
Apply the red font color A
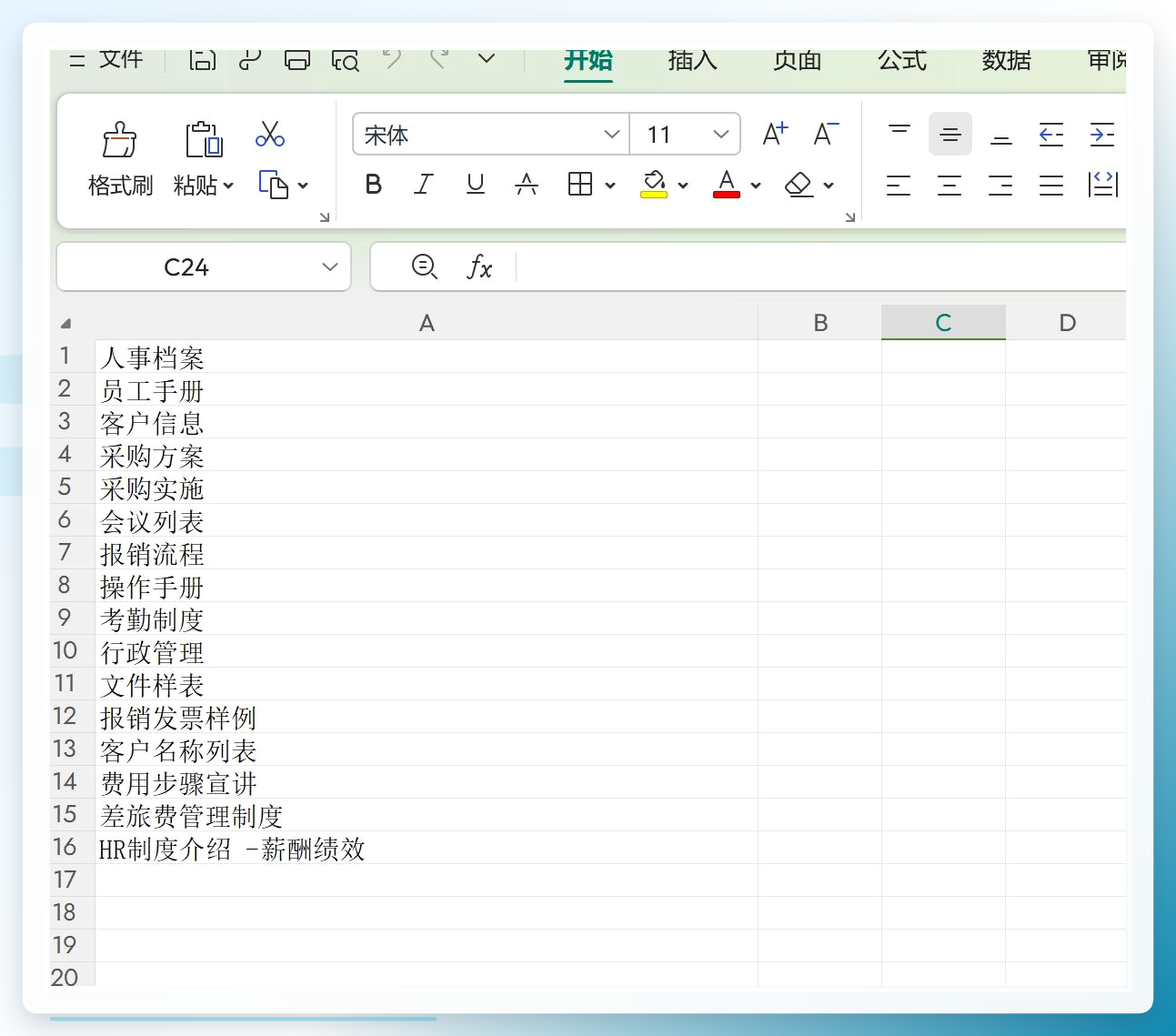point(726,185)
